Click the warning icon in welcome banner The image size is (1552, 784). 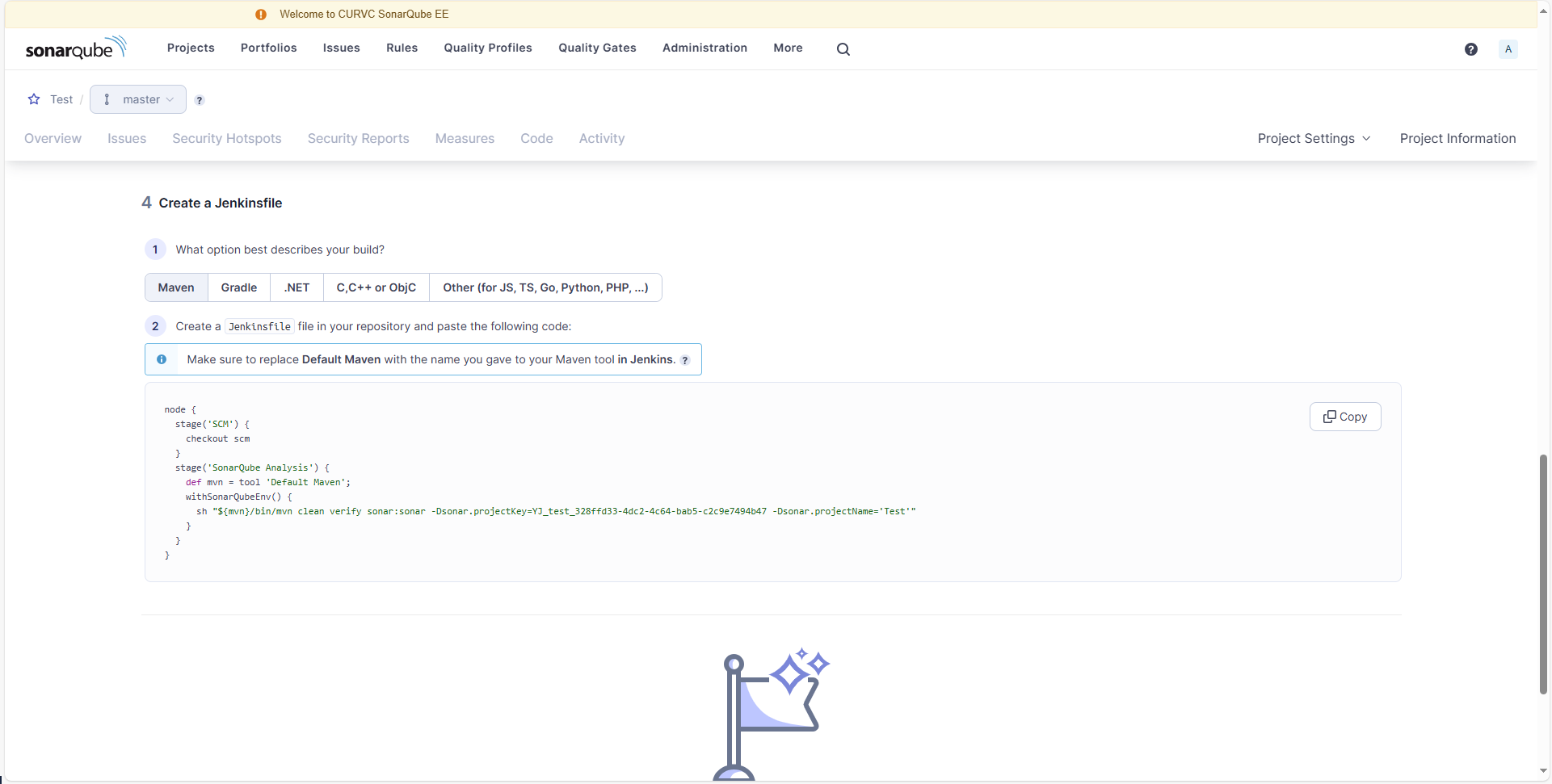[261, 15]
